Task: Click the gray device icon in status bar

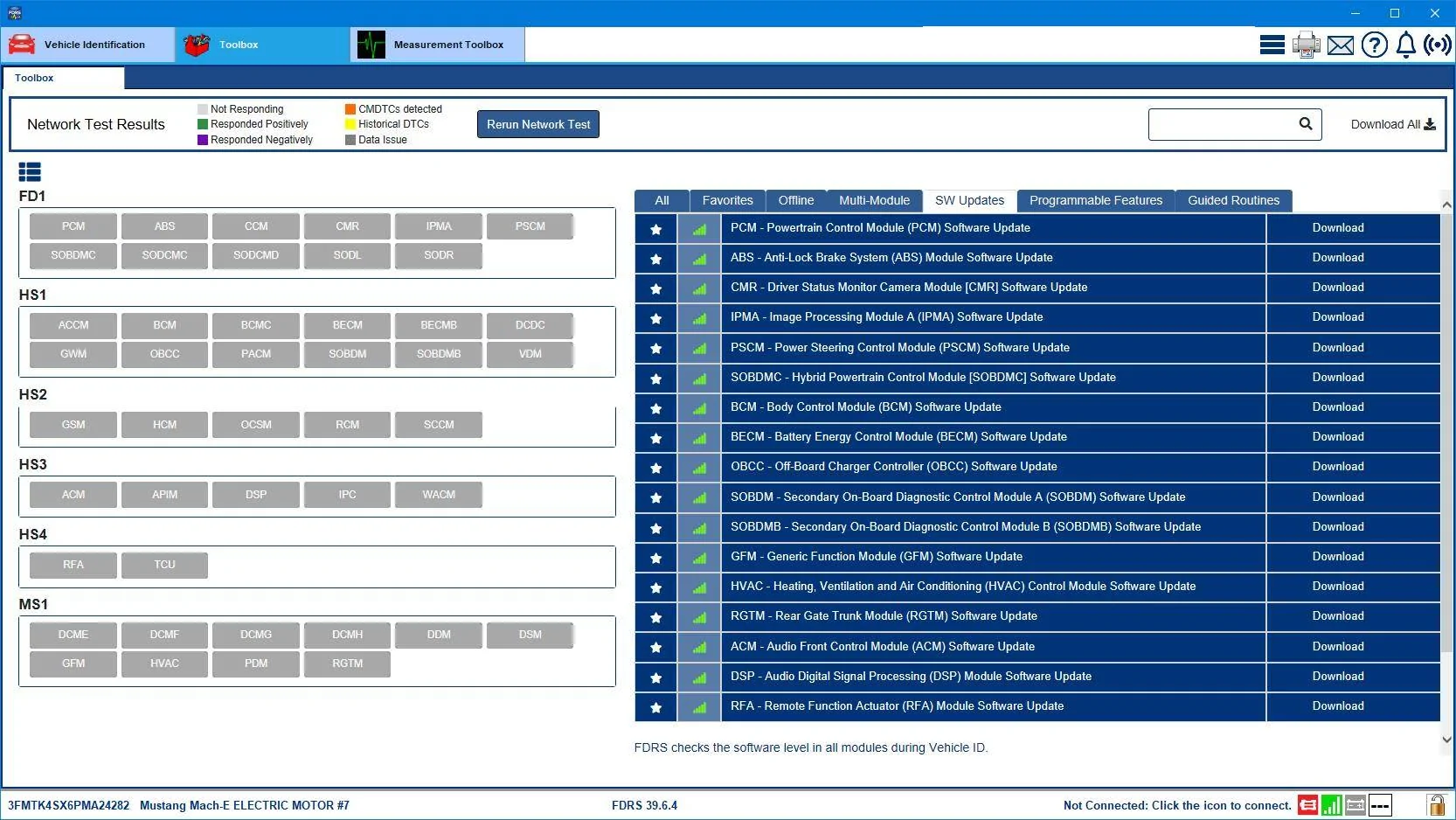Action: click(x=1355, y=805)
